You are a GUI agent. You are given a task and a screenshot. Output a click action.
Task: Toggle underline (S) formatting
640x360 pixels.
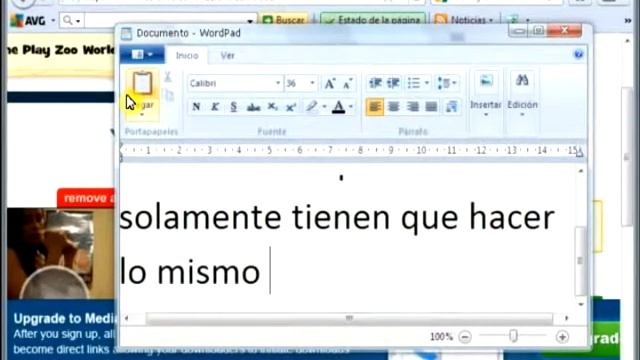(233, 107)
